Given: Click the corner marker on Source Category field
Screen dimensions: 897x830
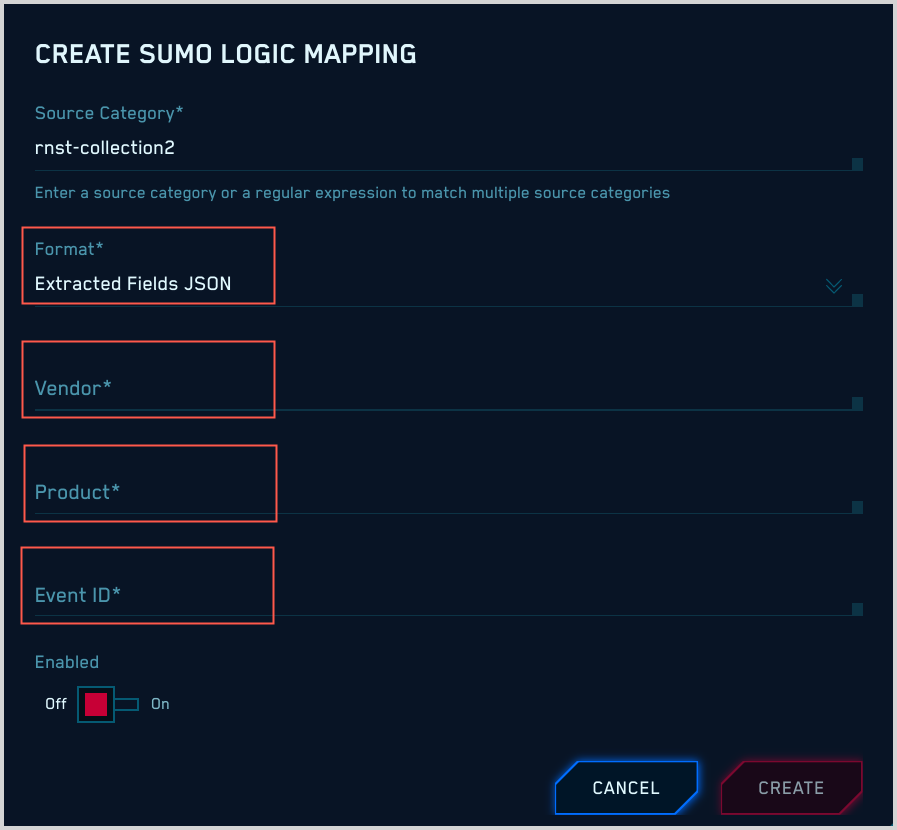Looking at the screenshot, I should pyautogui.click(x=857, y=164).
